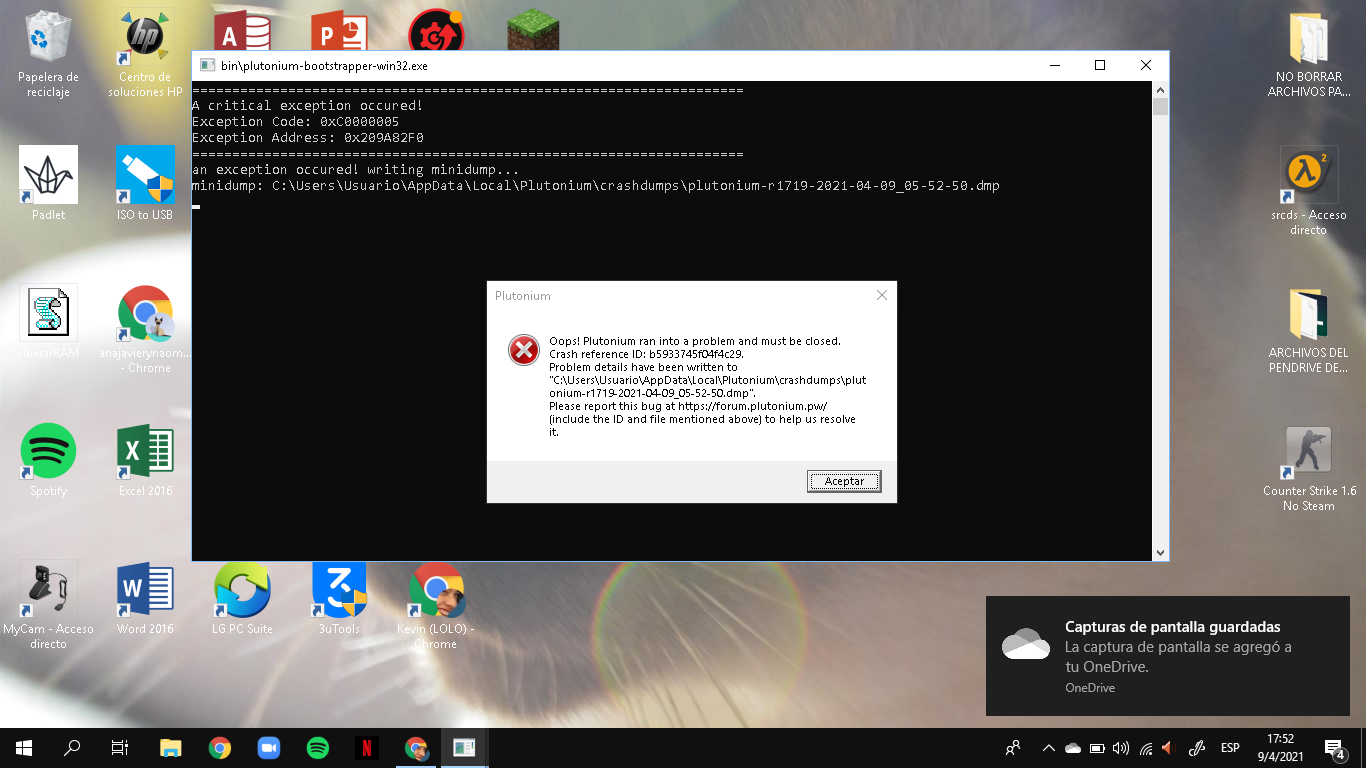Image resolution: width=1366 pixels, height=768 pixels.
Task: Open Spotify desktop shortcut
Action: pos(48,460)
